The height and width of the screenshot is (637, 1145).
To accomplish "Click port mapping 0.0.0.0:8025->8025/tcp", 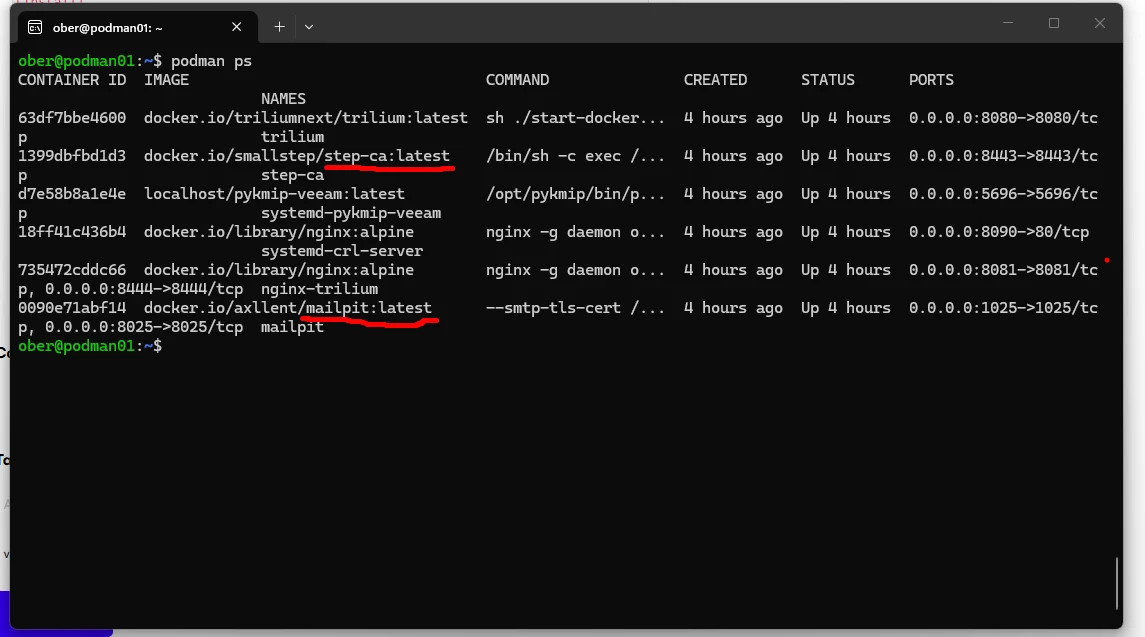I will (144, 327).
